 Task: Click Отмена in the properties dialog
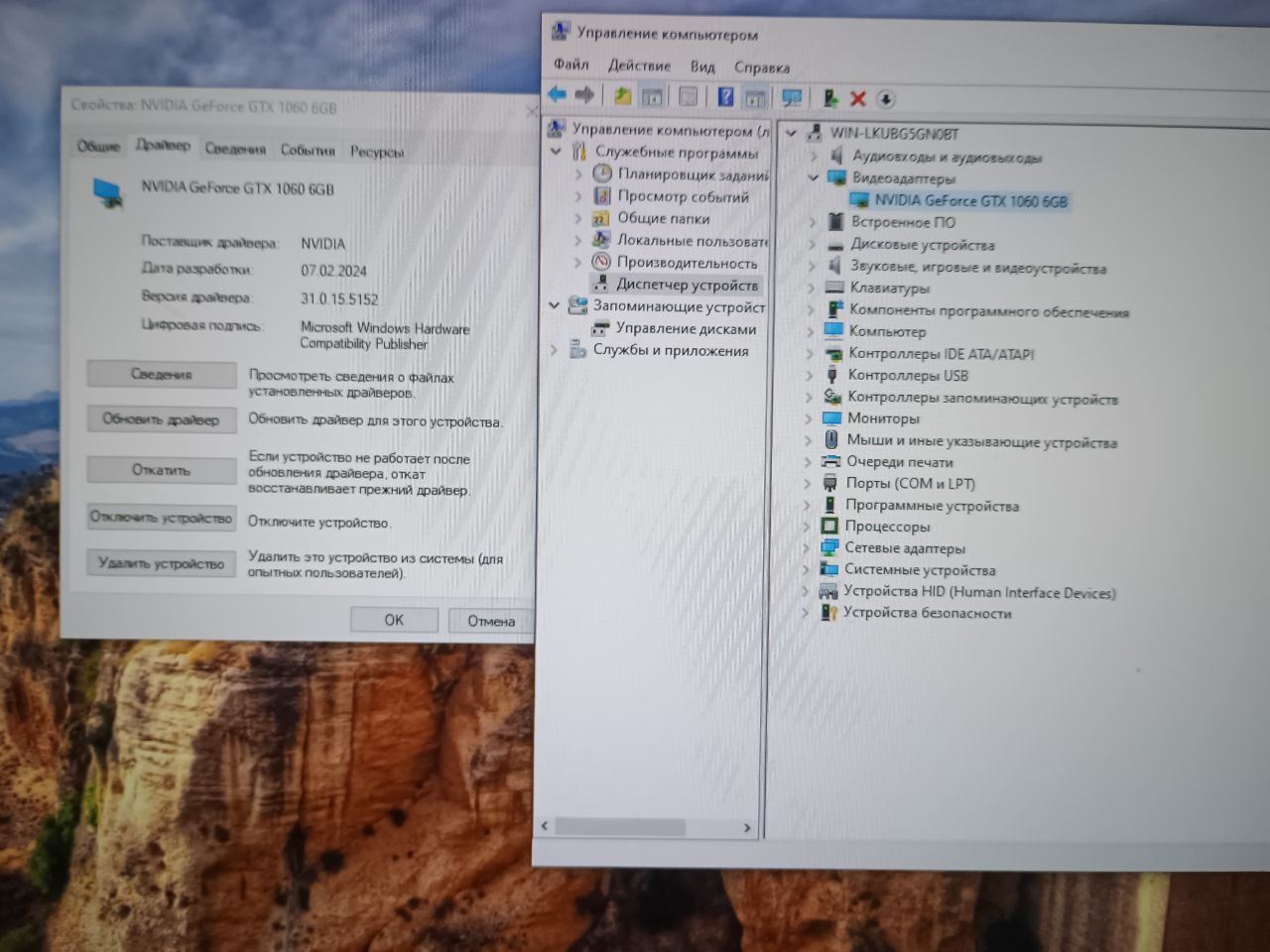(x=491, y=621)
